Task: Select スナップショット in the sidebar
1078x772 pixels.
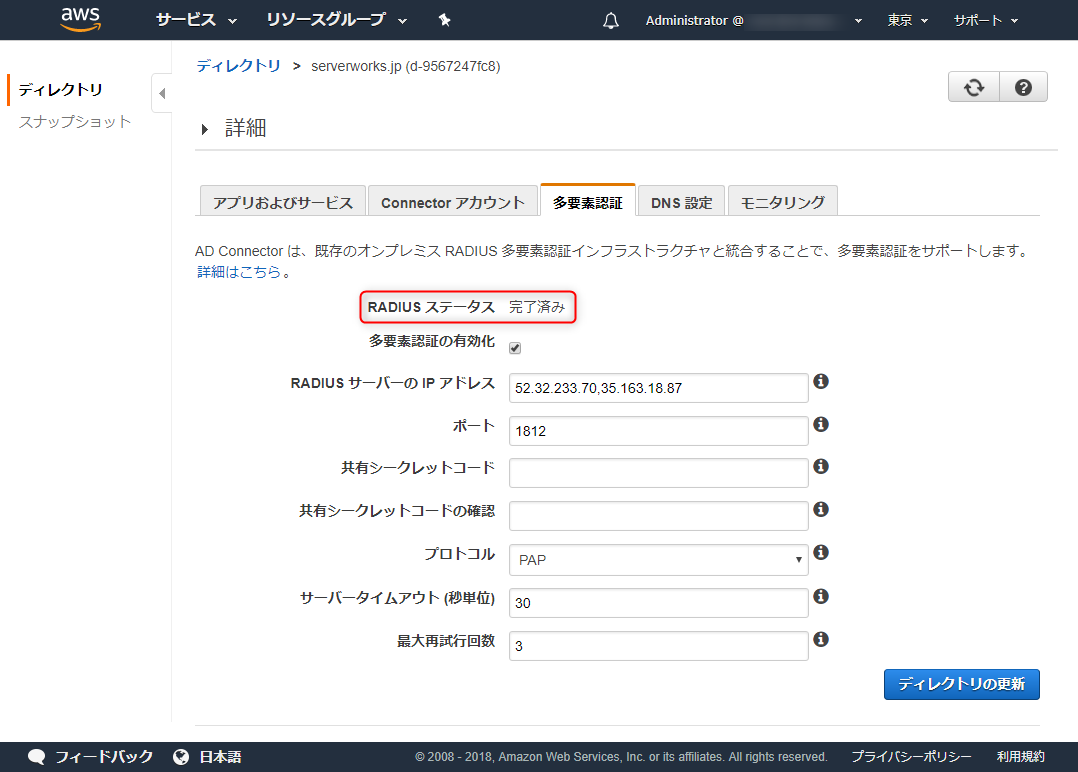Action: tap(75, 122)
